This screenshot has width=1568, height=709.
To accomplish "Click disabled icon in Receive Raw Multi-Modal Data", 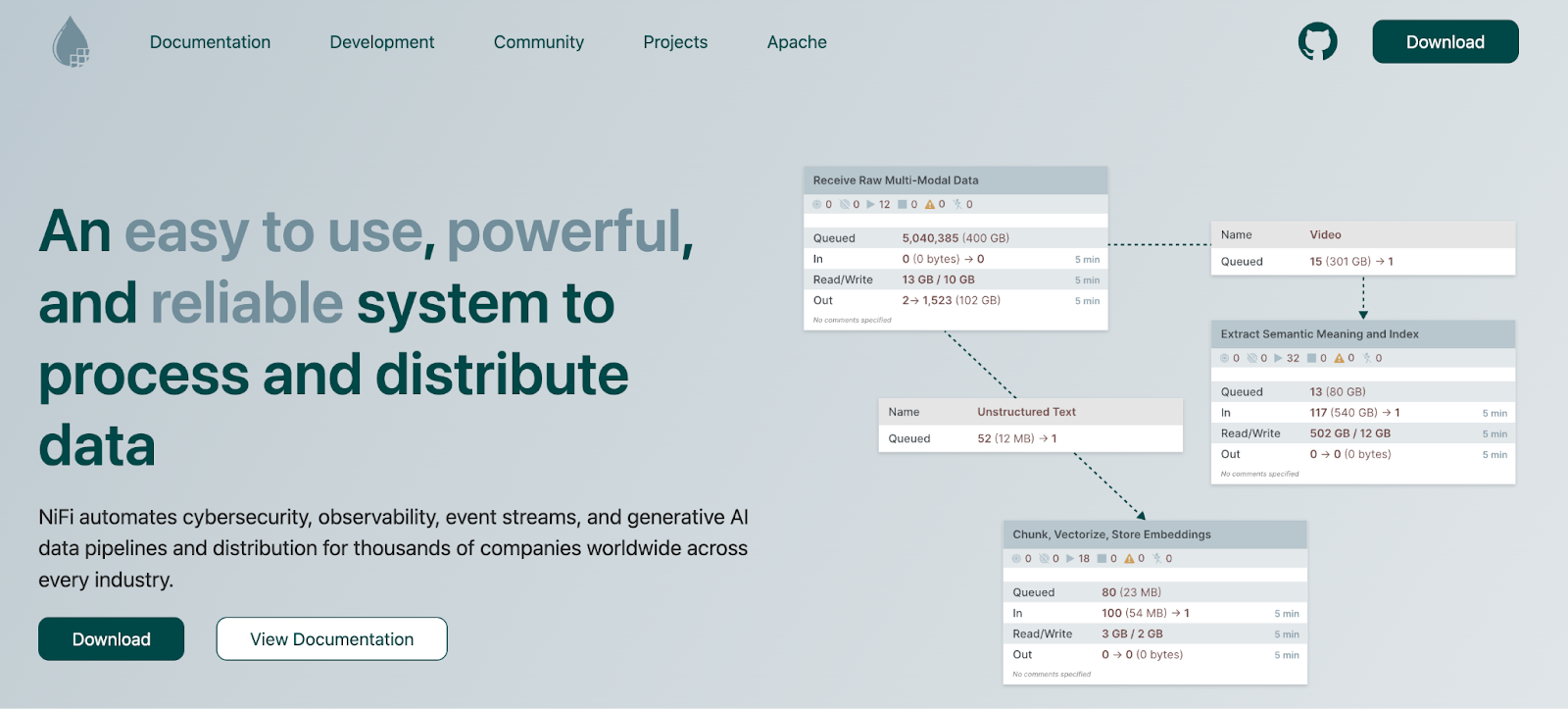I will 957,205.
